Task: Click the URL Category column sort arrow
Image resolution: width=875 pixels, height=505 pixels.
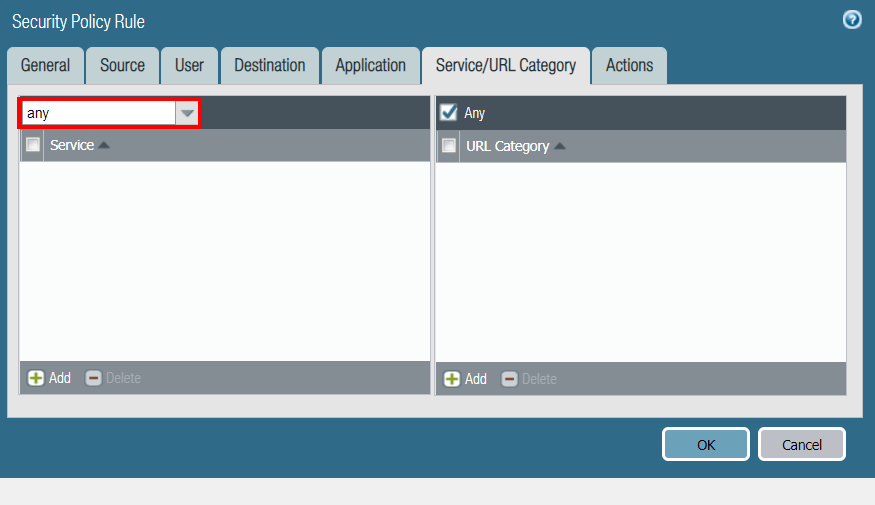Action: (560, 147)
